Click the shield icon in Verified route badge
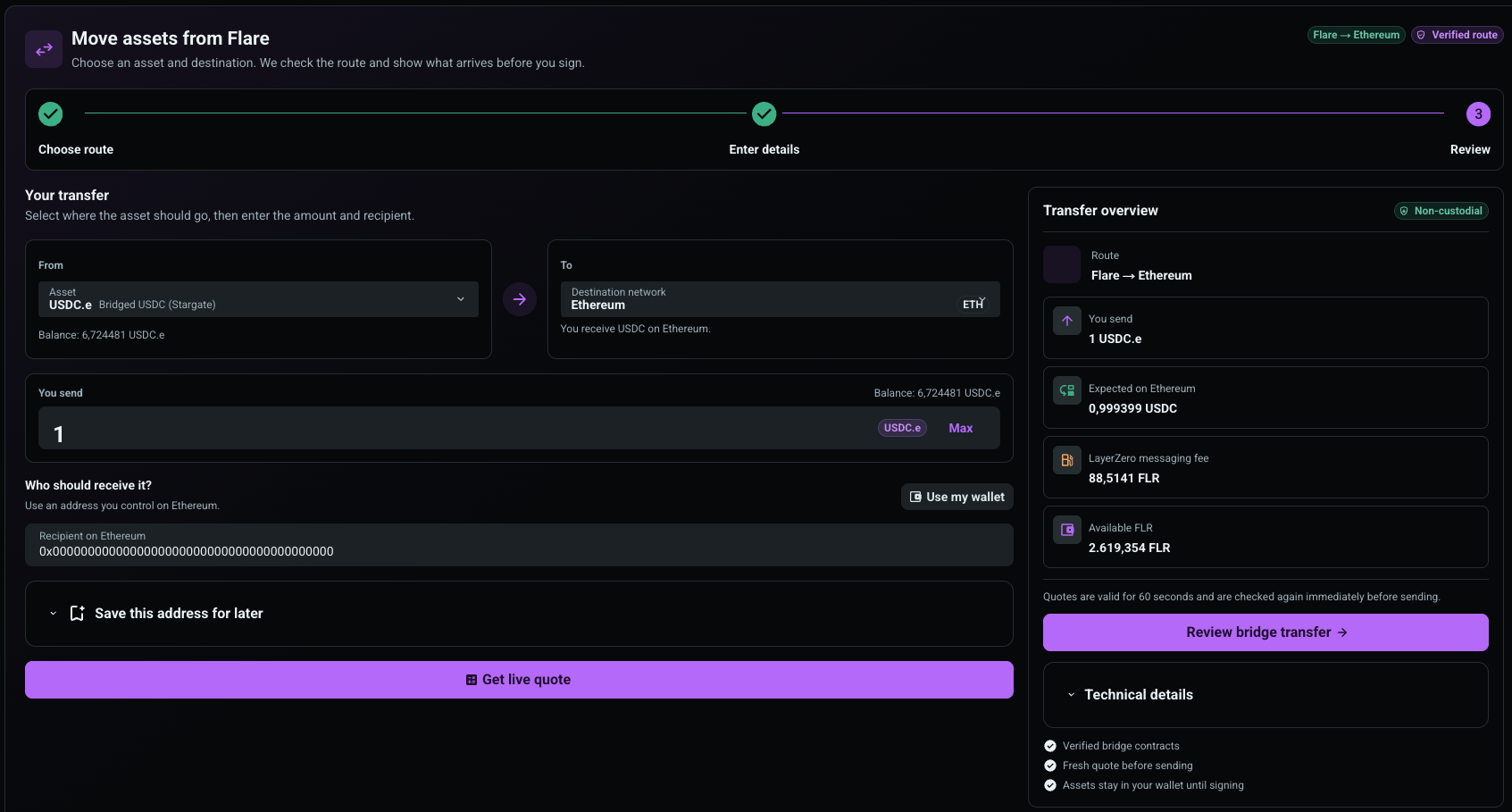1512x812 pixels. click(x=1421, y=35)
